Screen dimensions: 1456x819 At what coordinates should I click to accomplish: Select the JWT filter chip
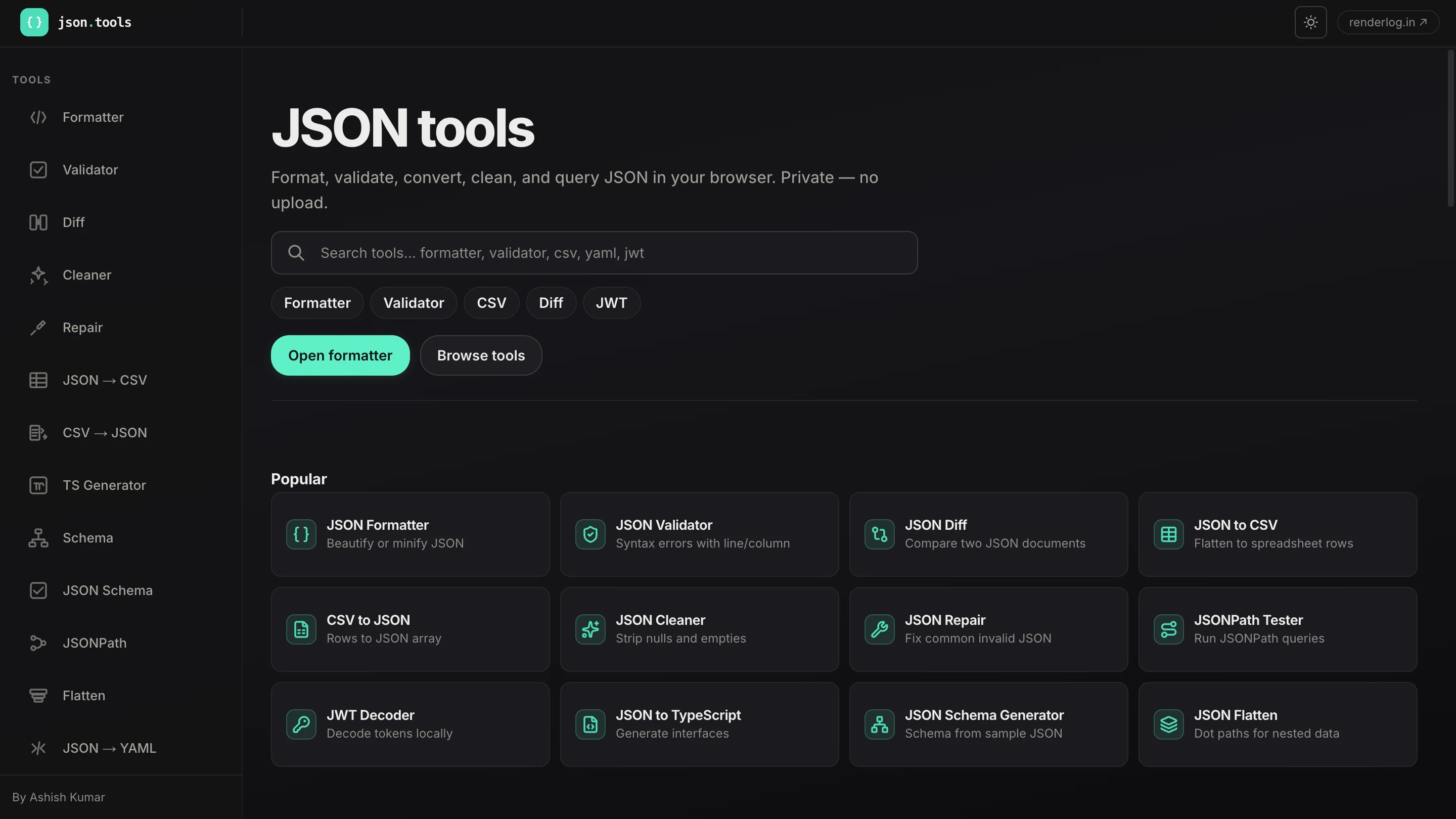pyautogui.click(x=611, y=303)
